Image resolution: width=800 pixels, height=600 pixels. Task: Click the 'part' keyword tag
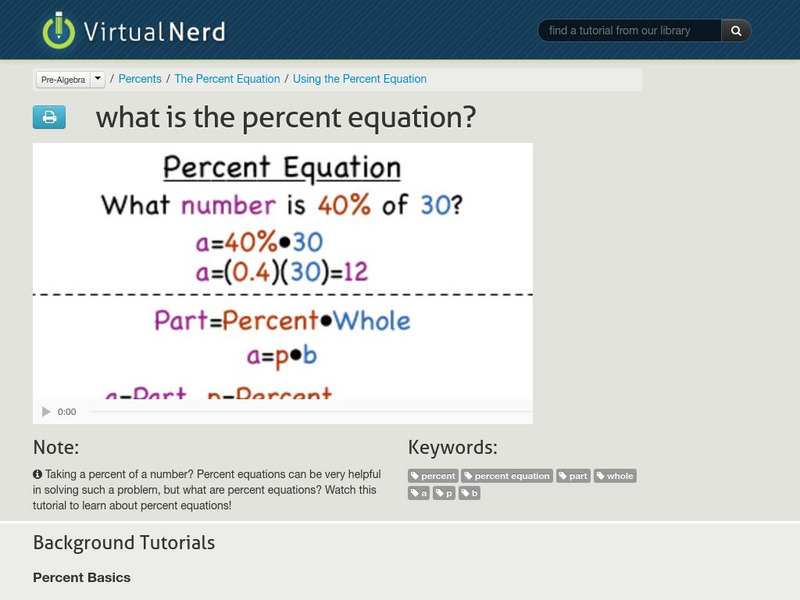pyautogui.click(x=576, y=475)
